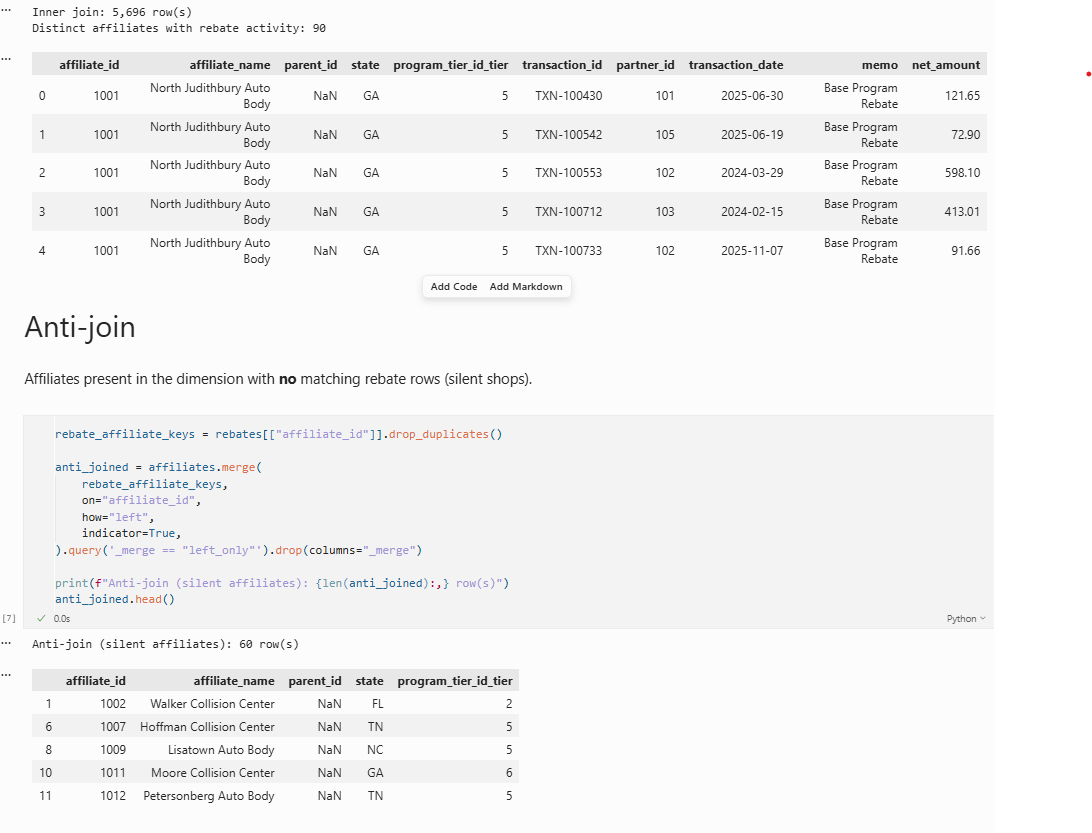Select cell TXN-100712
The height and width of the screenshot is (833, 1092).
(x=568, y=212)
